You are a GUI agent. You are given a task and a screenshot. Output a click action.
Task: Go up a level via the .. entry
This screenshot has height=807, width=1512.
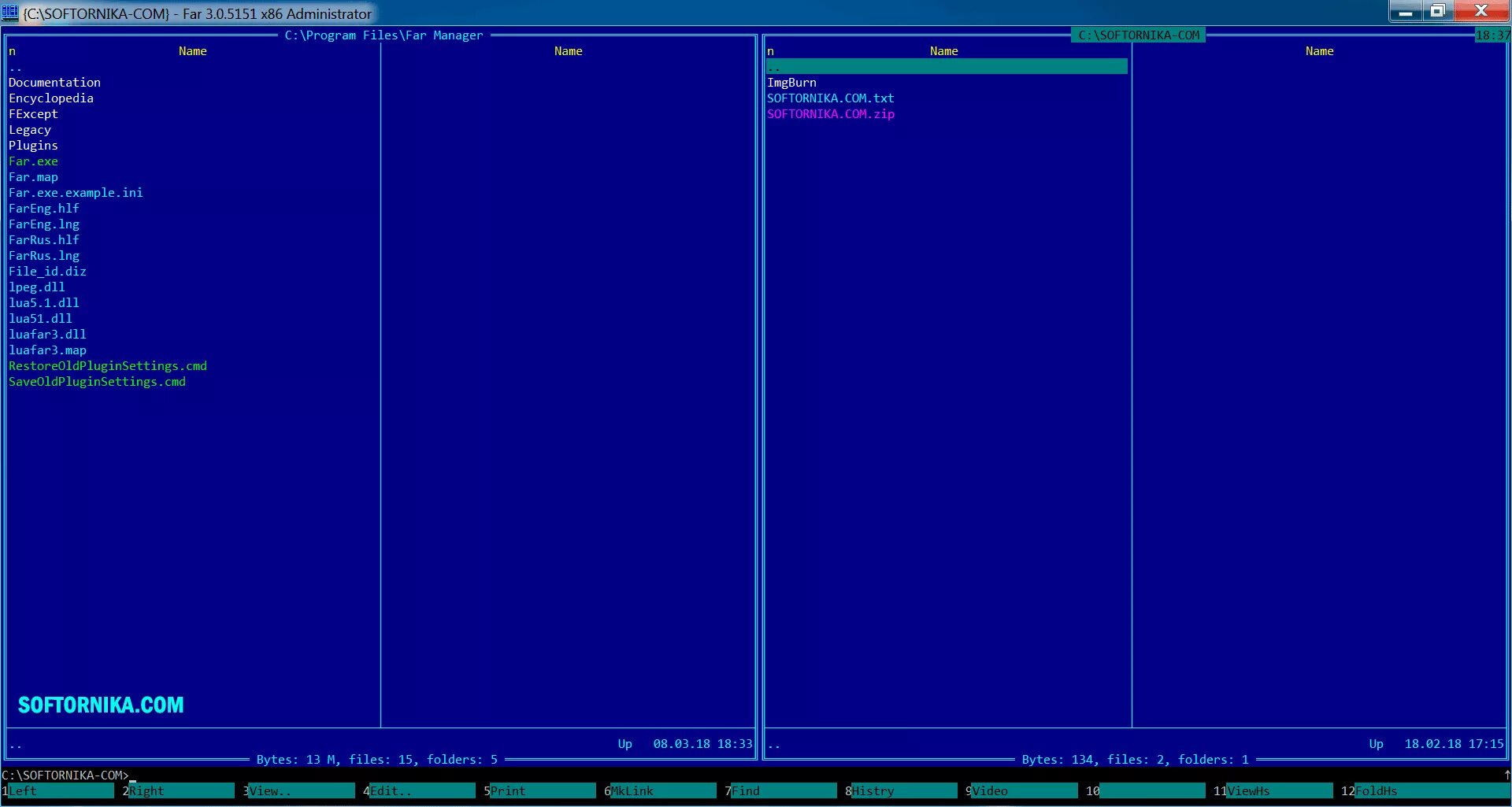(x=774, y=66)
